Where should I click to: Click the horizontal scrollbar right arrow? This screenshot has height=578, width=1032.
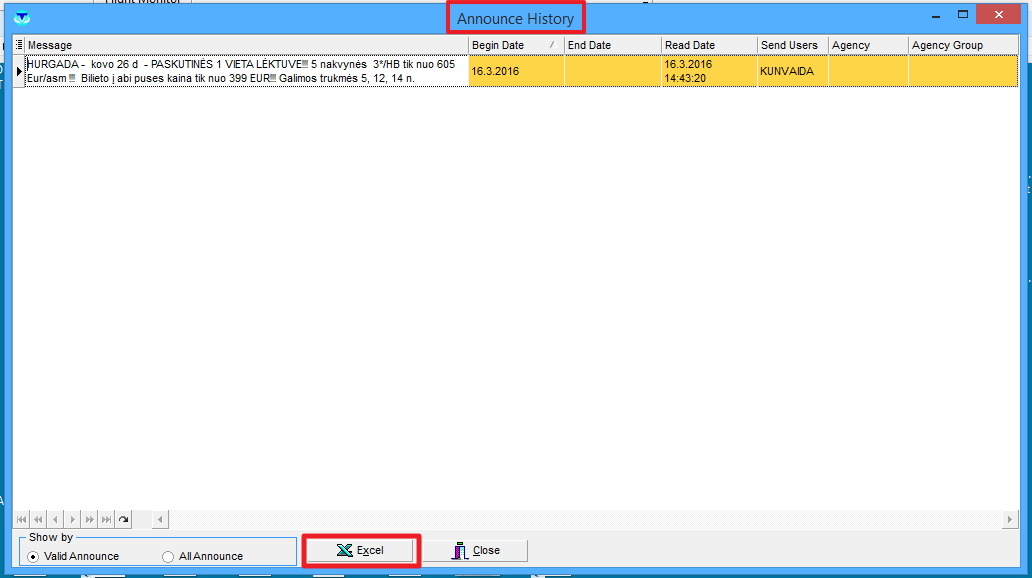tap(1010, 520)
